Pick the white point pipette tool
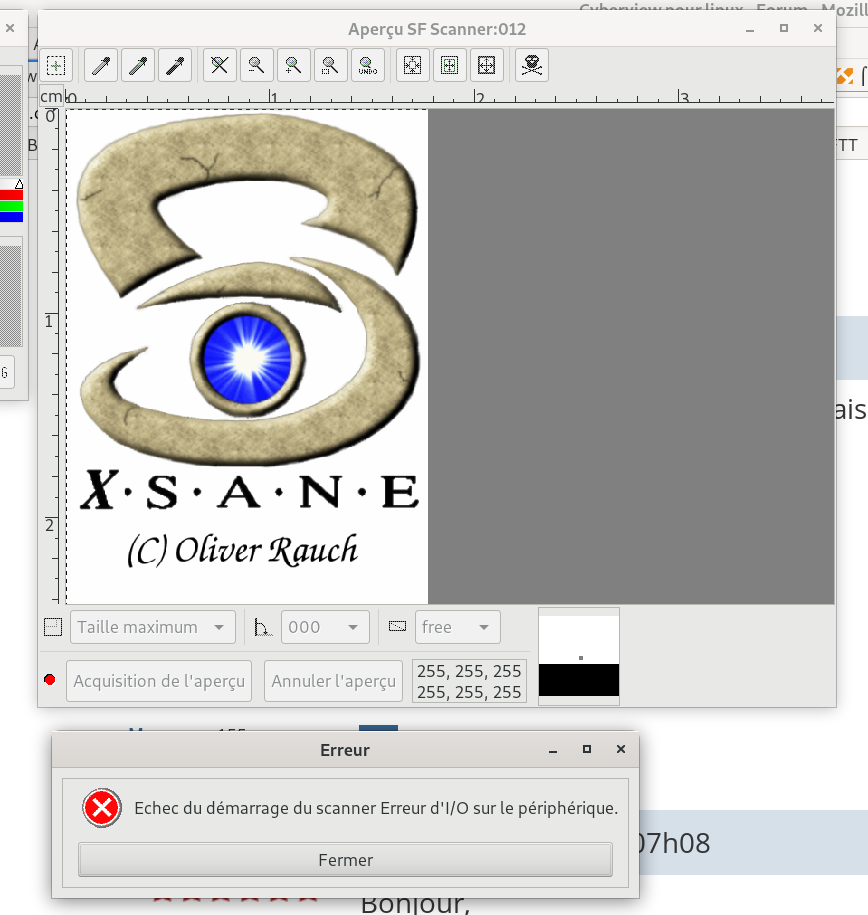The height and width of the screenshot is (915, 868). pyautogui.click(x=101, y=65)
